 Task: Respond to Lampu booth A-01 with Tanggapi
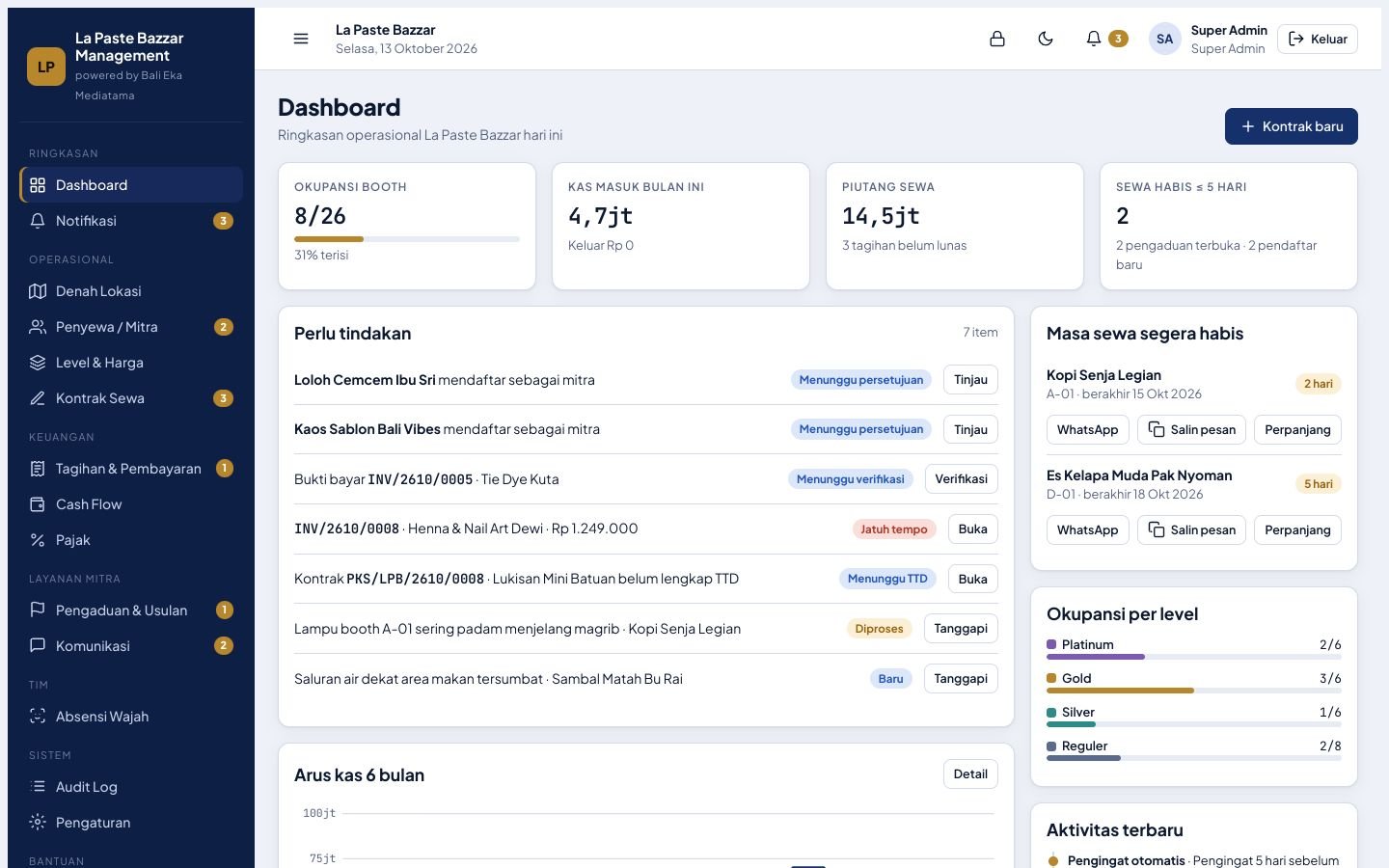click(x=961, y=629)
